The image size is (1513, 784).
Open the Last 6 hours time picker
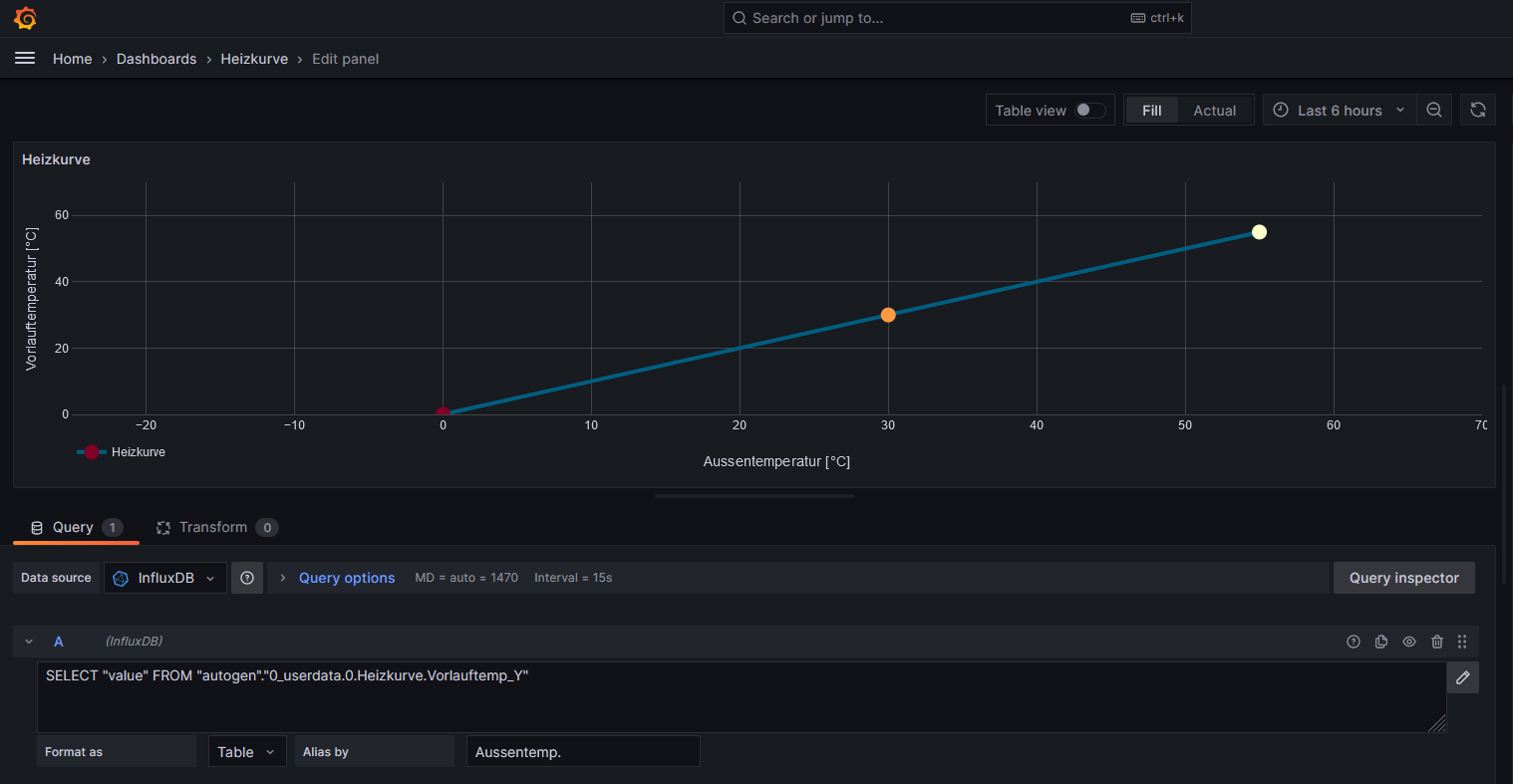(x=1340, y=110)
